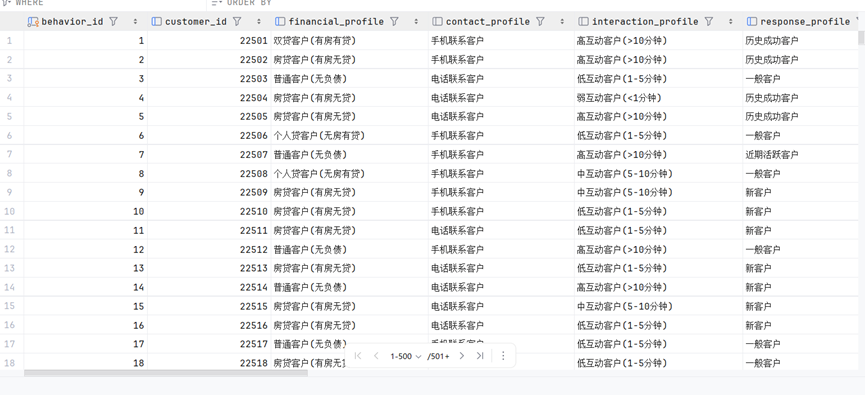The image size is (865, 395).
Task: Click interaction_profile cell in row 8
Action: (658, 174)
